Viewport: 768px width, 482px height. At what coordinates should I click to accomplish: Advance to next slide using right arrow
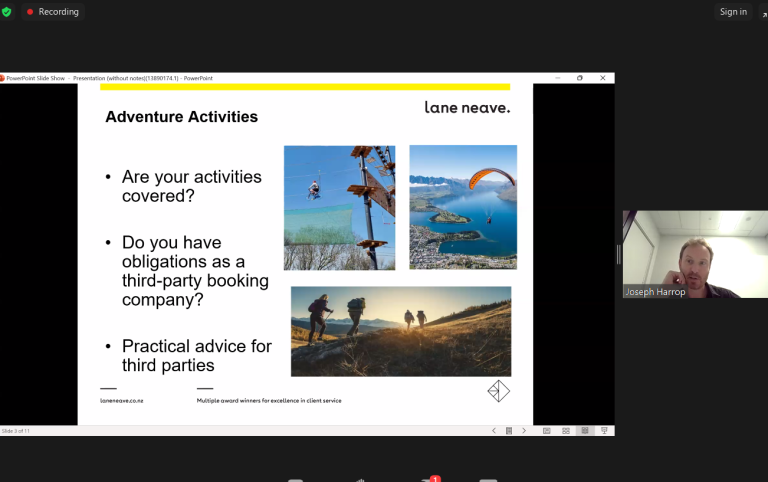(x=524, y=431)
